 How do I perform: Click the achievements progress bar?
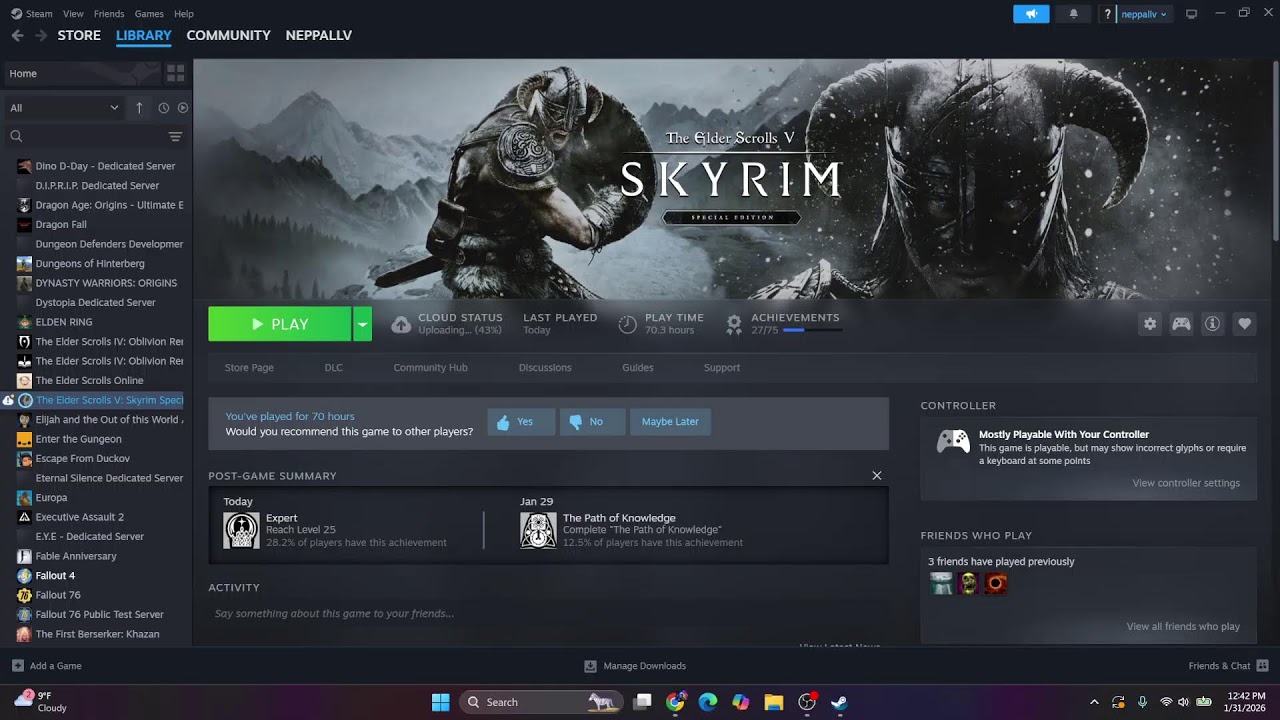click(x=812, y=330)
